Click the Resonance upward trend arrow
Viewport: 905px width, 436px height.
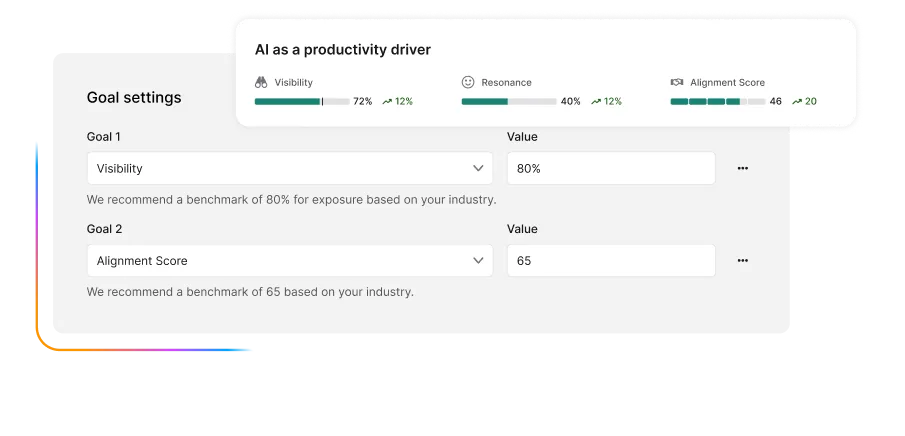tap(596, 101)
